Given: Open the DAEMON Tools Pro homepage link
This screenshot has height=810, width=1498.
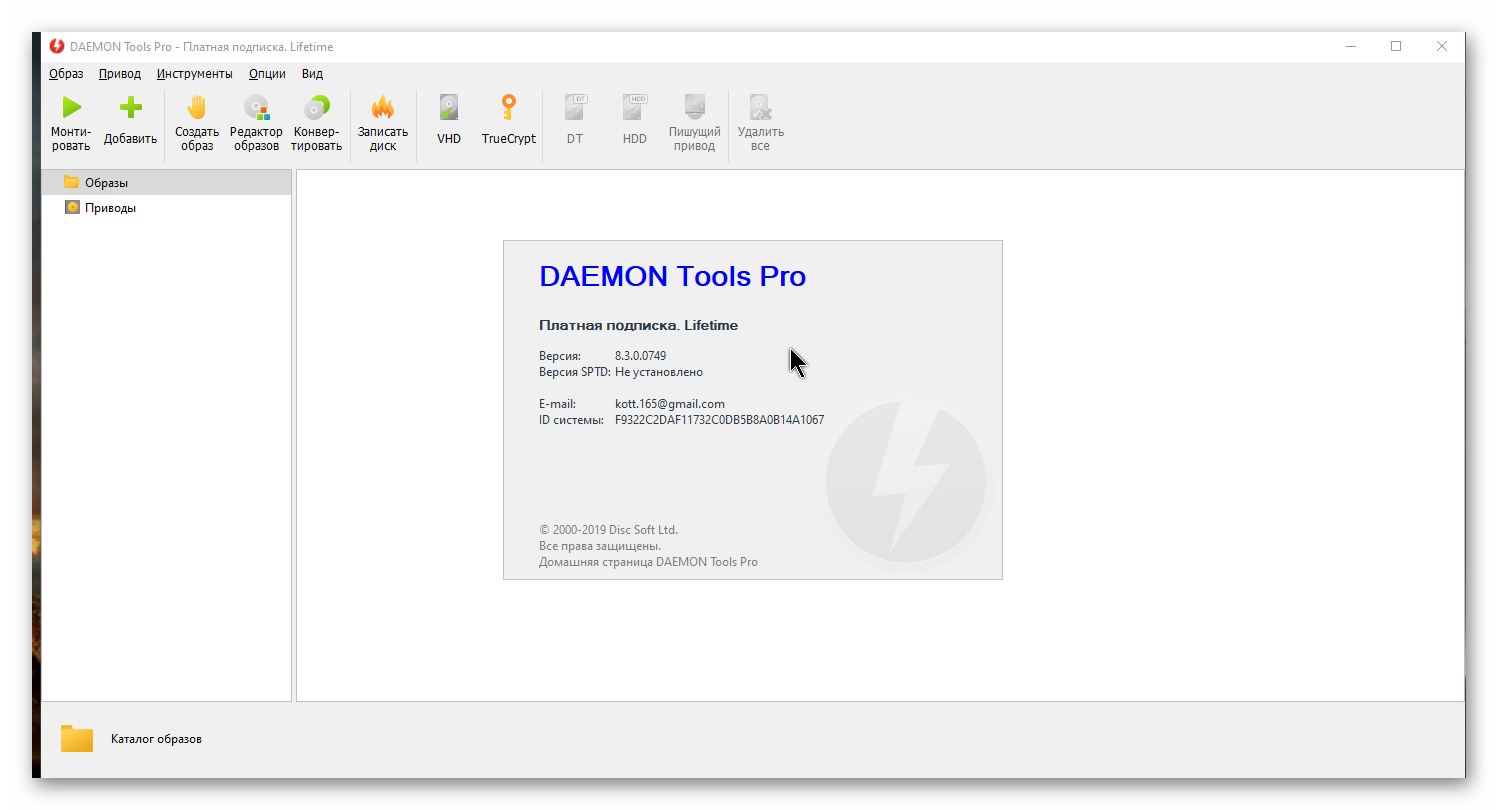Looking at the screenshot, I should (x=648, y=562).
